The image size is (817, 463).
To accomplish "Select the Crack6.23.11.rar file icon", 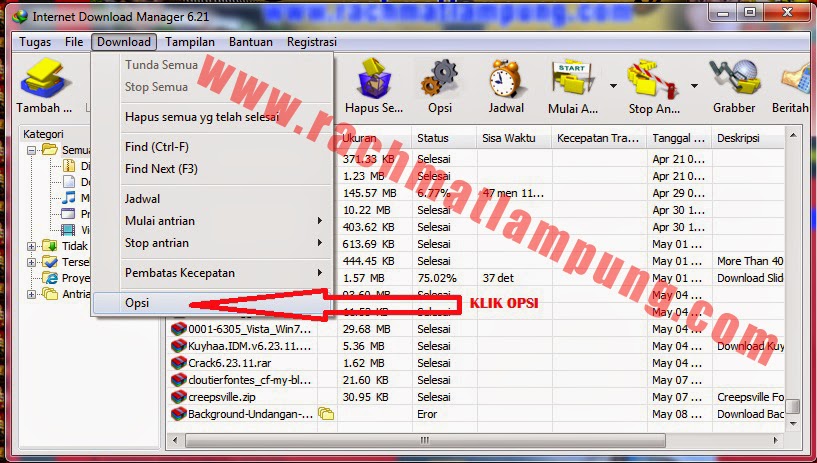I will coord(179,362).
